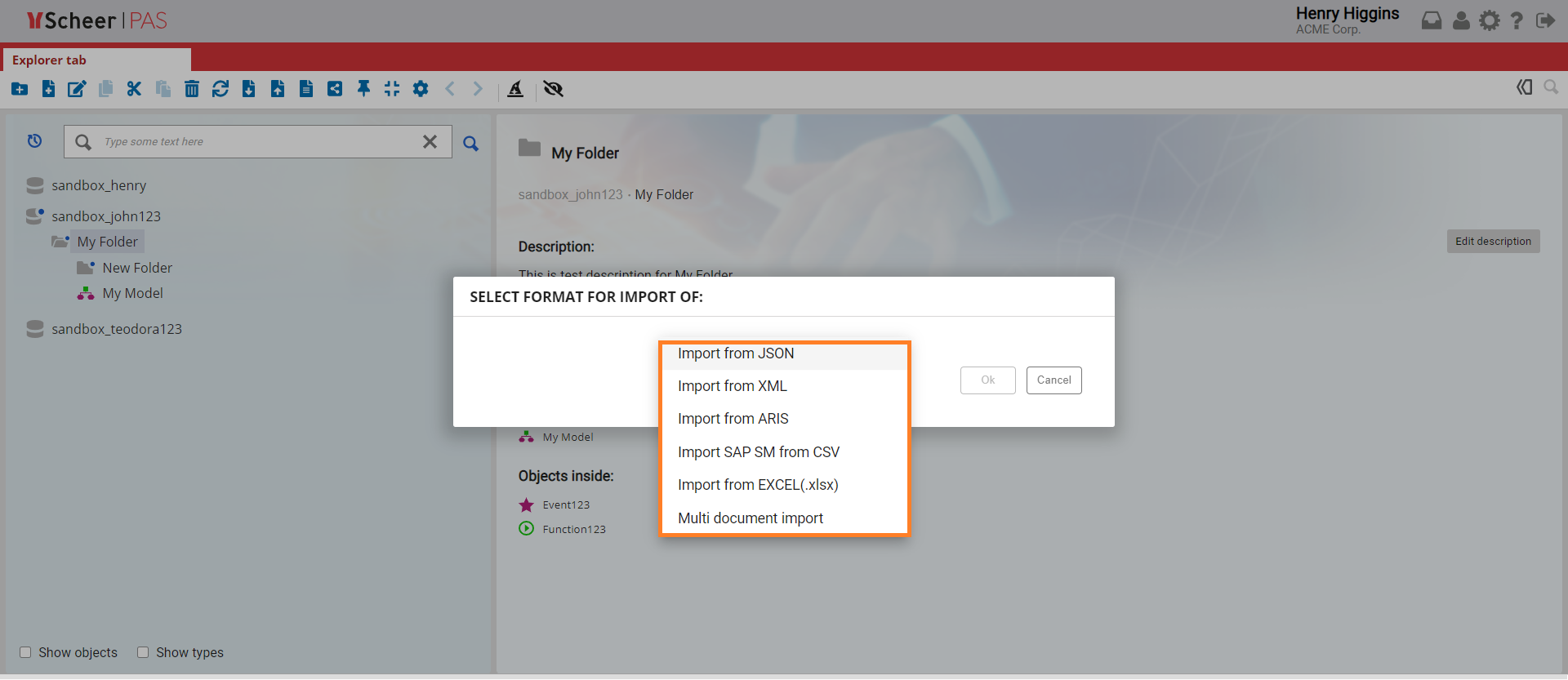Click the toolbar gear settings icon

click(x=421, y=89)
